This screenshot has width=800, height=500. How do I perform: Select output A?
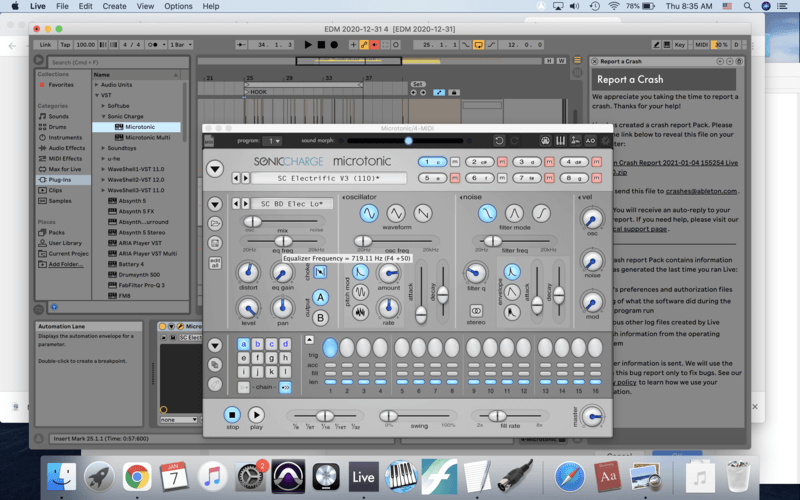tap(320, 297)
